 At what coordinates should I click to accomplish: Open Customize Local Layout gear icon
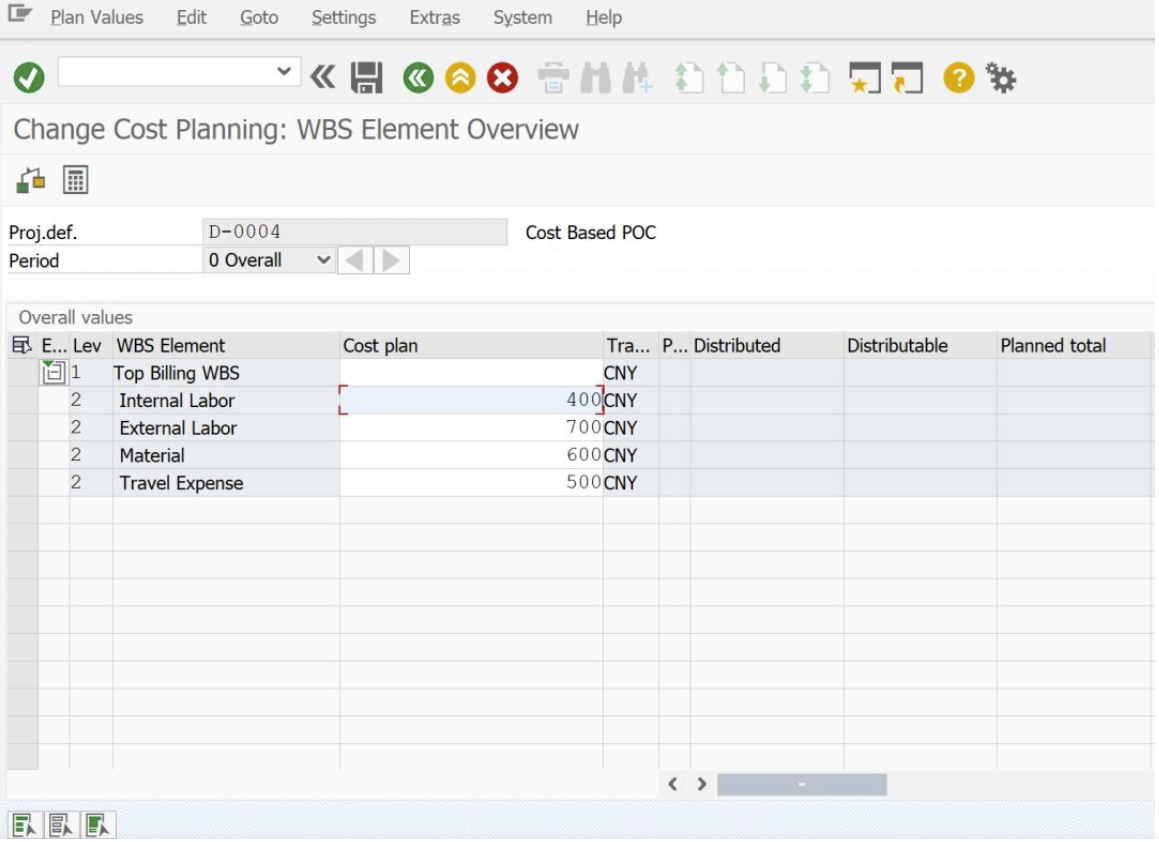(1002, 78)
